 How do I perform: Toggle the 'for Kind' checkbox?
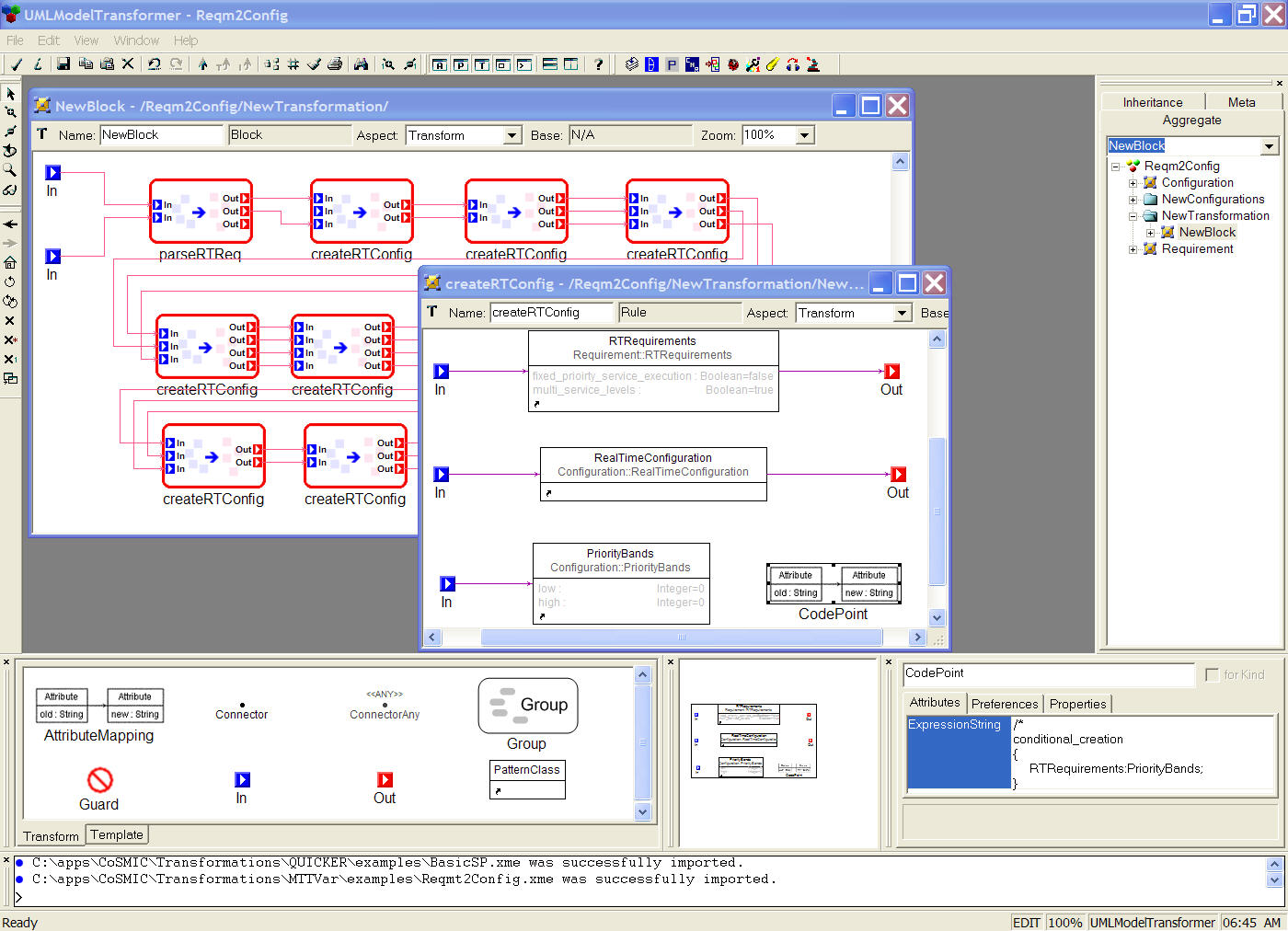tap(1212, 675)
